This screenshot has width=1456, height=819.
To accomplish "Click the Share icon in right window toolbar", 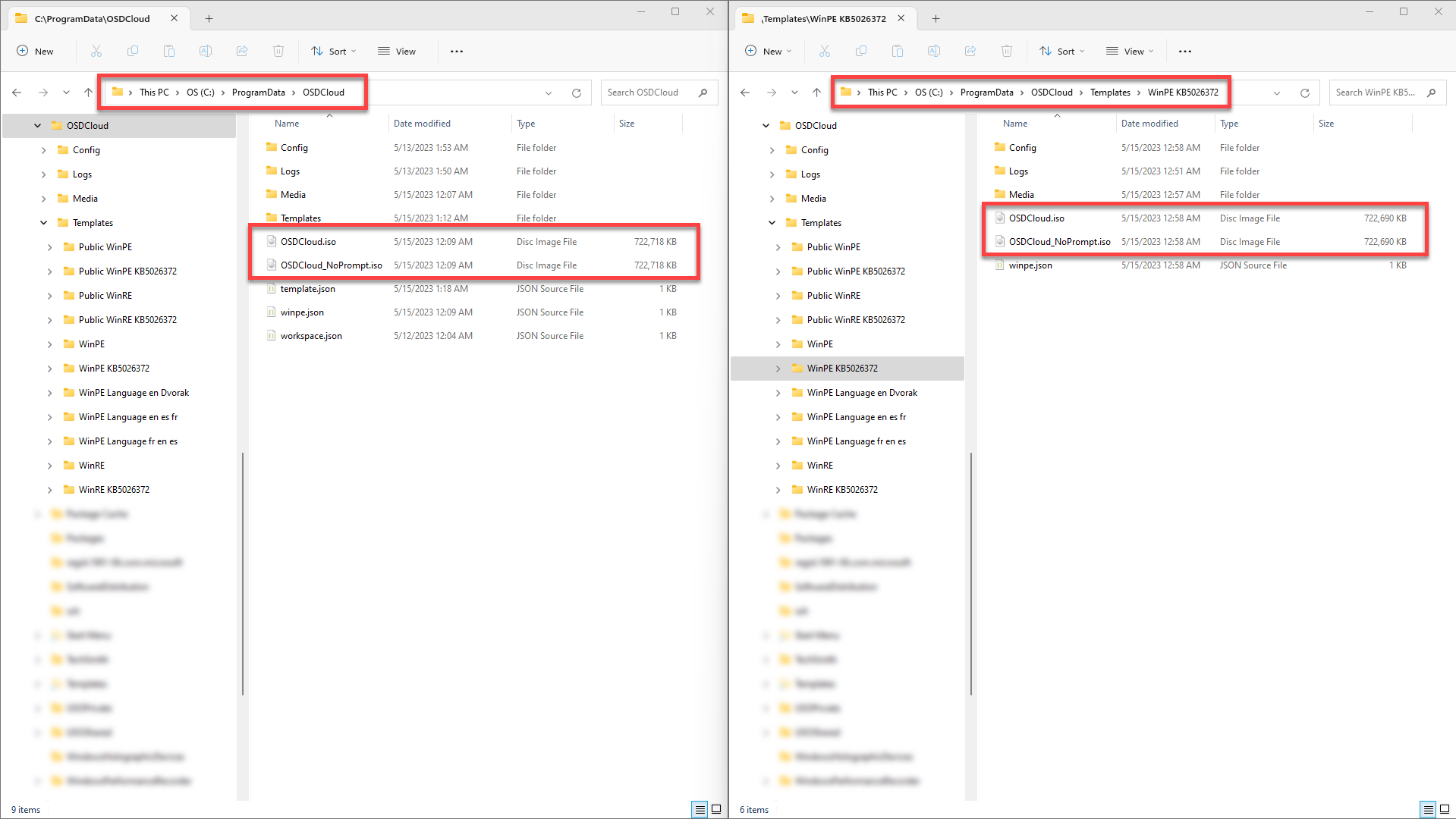I will click(970, 52).
